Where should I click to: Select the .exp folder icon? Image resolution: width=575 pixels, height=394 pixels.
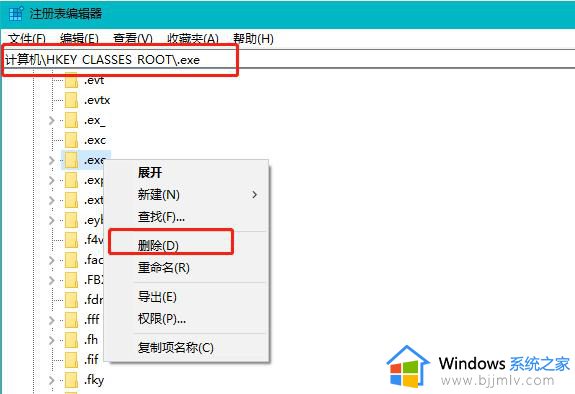click(72, 180)
